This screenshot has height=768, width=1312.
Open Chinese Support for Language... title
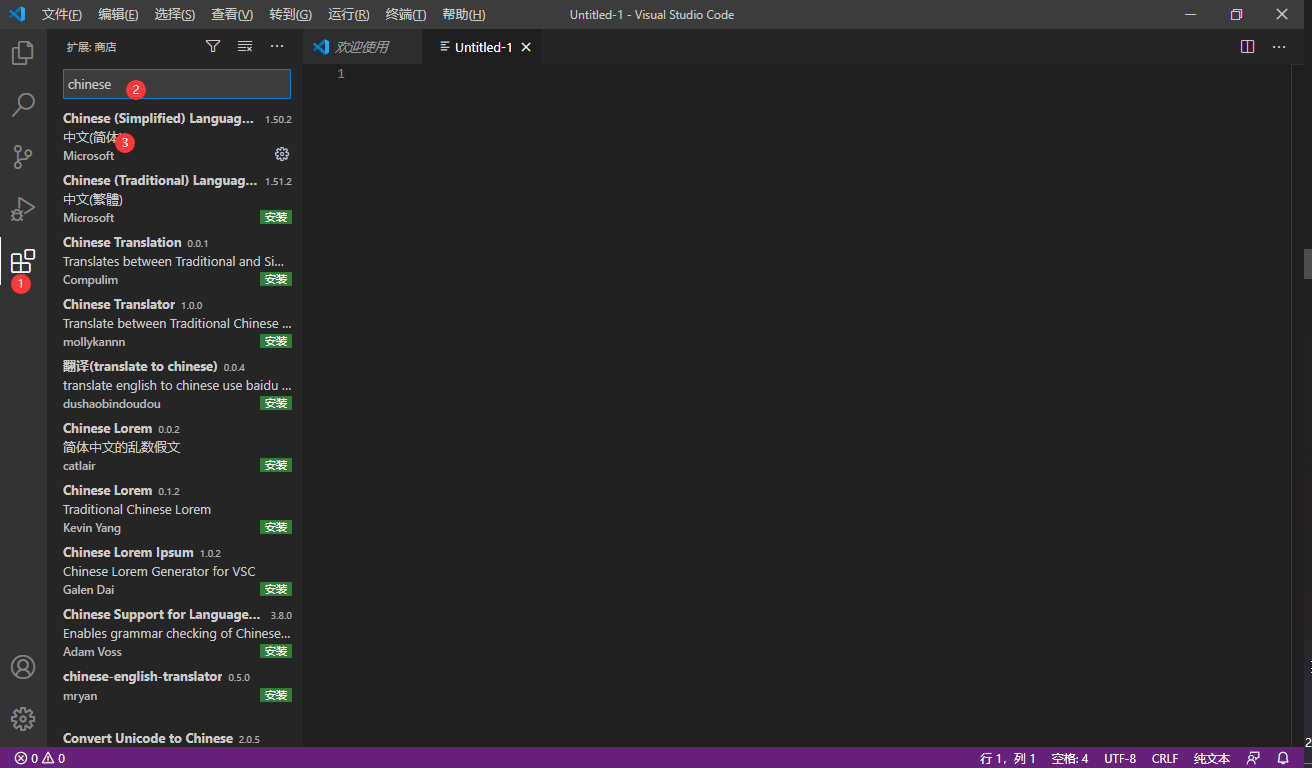[161, 614]
